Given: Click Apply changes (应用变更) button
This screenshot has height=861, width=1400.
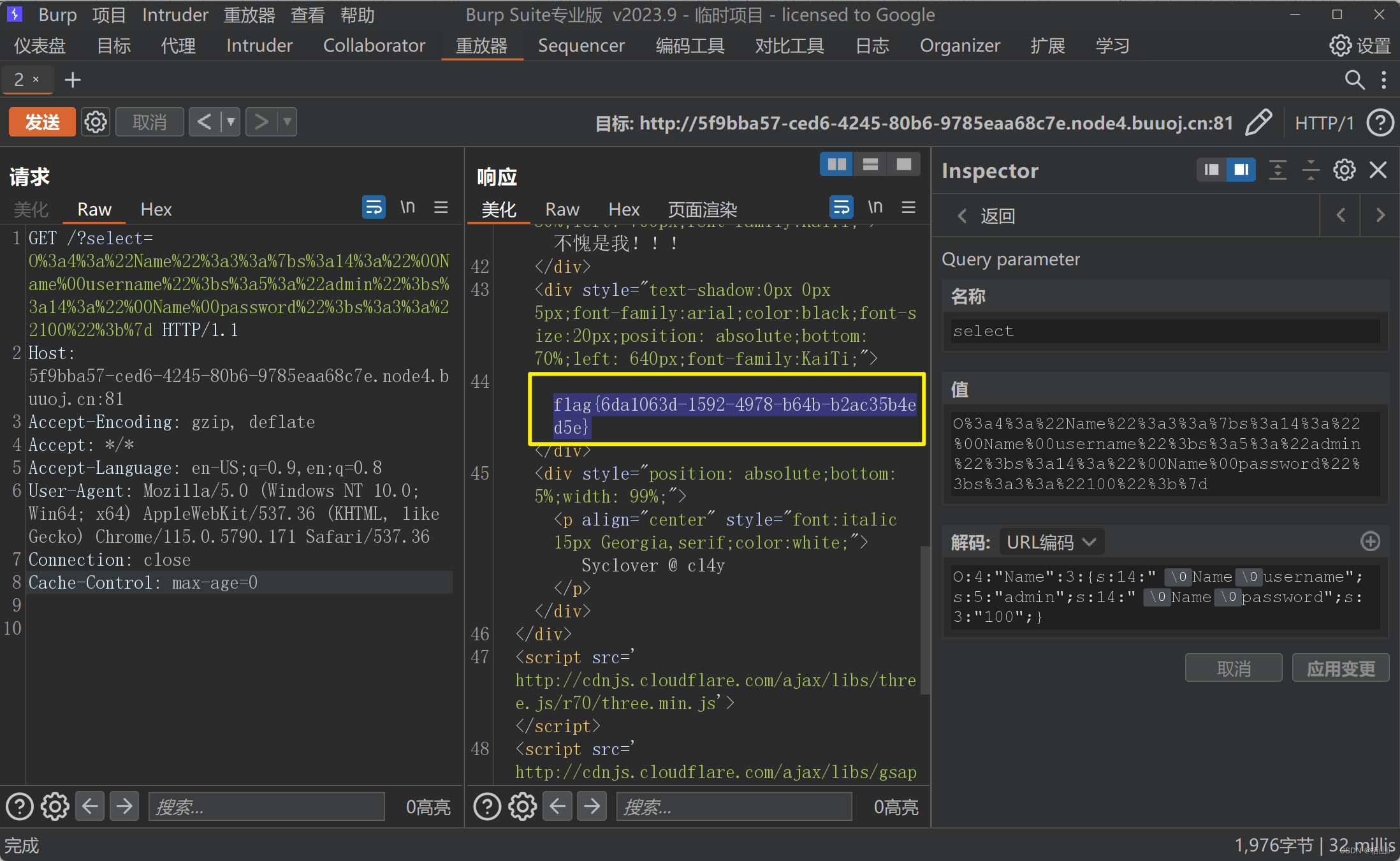Looking at the screenshot, I should (x=1341, y=668).
